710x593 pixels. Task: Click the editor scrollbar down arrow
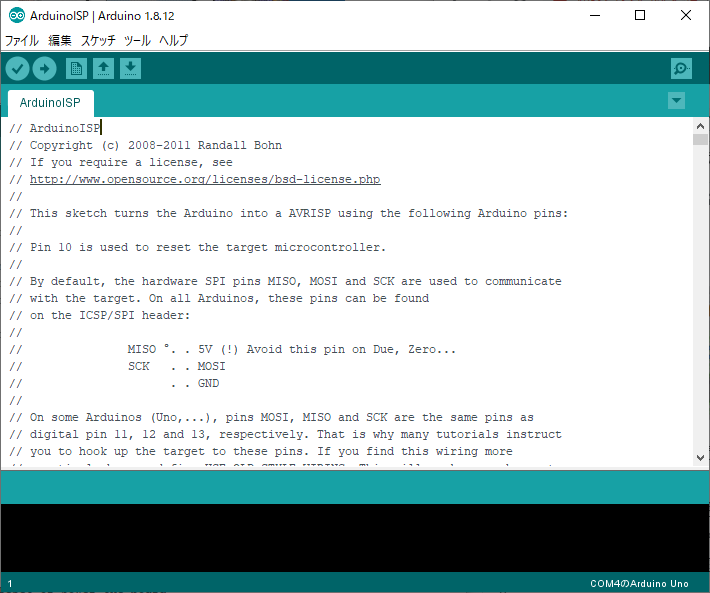(x=700, y=458)
